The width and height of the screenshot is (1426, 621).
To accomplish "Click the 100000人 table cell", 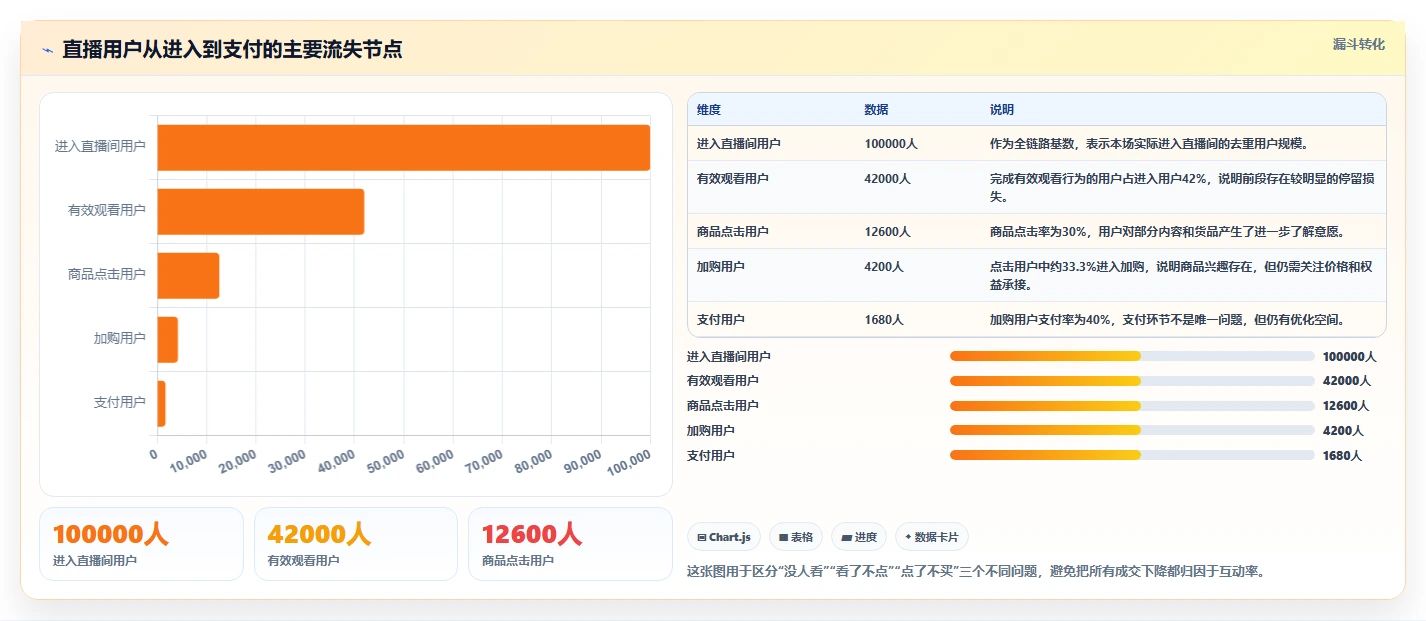I will [891, 144].
